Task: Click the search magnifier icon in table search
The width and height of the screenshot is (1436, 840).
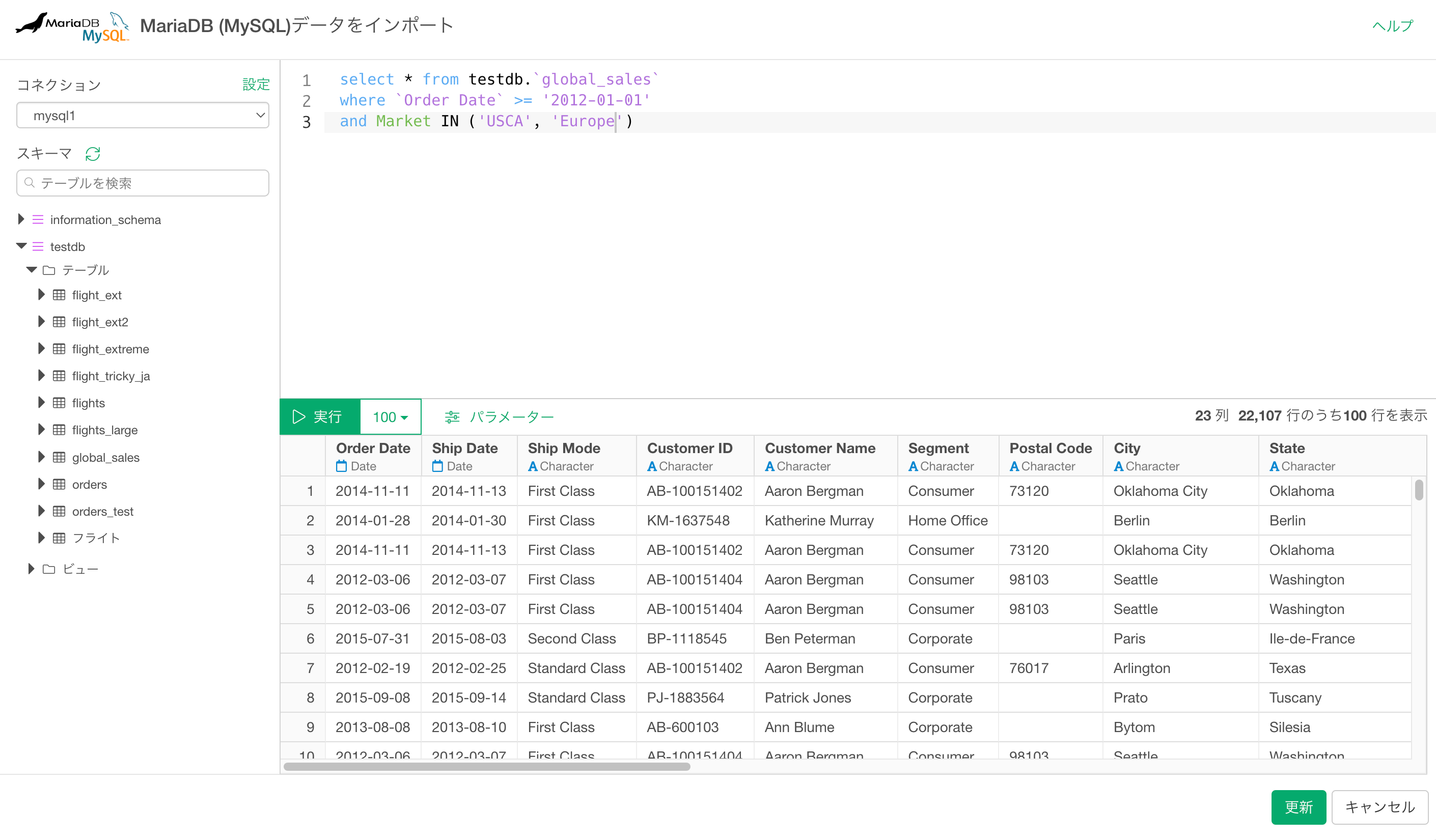Action: click(x=30, y=183)
